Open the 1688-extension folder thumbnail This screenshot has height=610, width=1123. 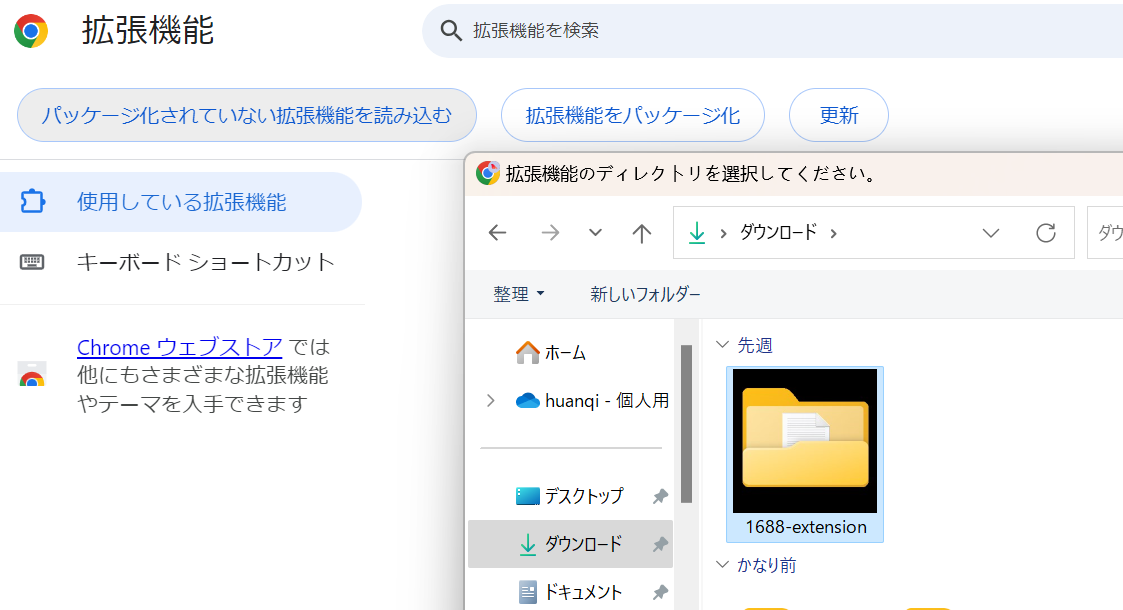(804, 440)
